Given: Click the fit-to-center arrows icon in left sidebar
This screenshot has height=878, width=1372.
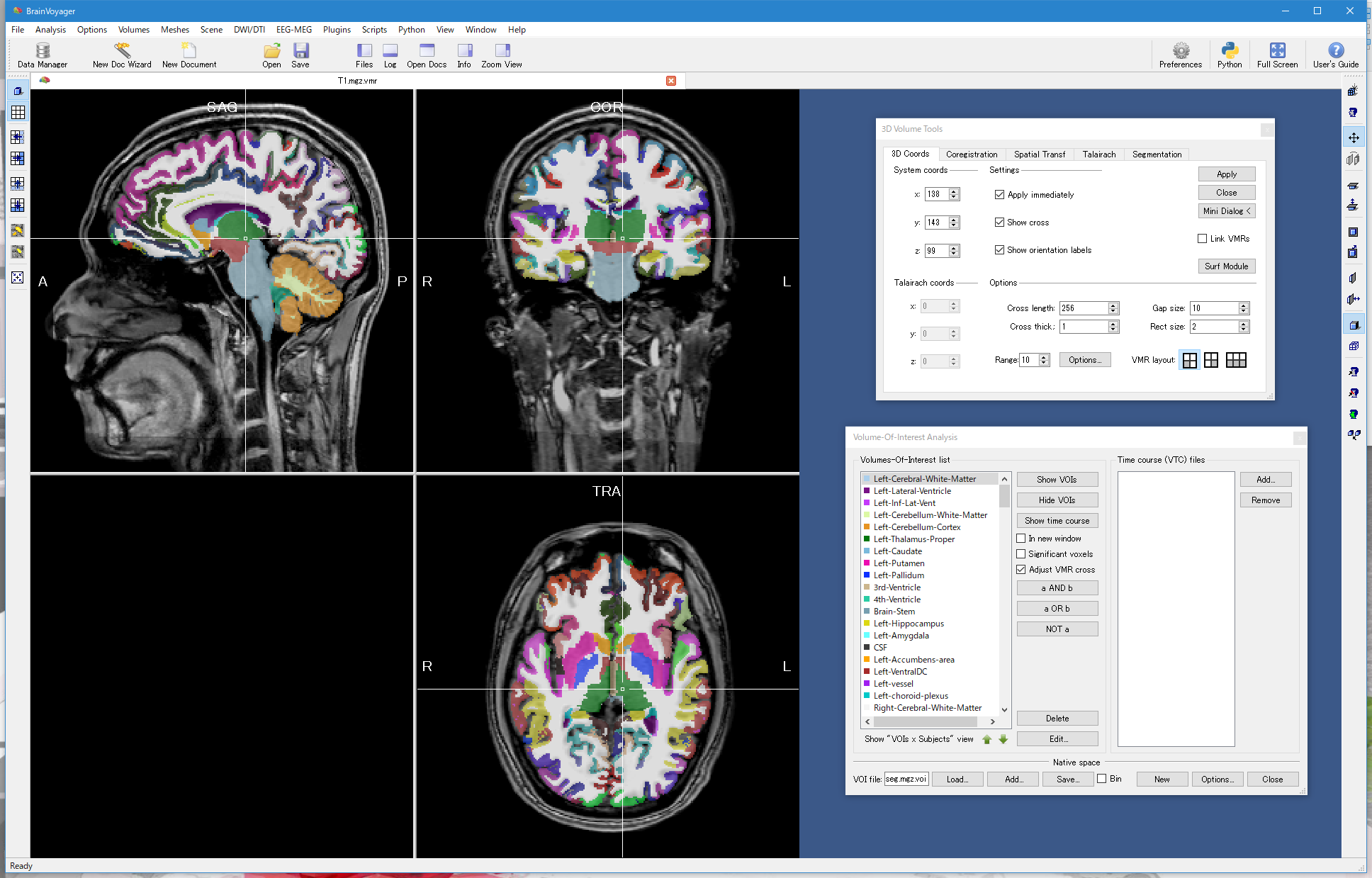Looking at the screenshot, I should pos(18,277).
